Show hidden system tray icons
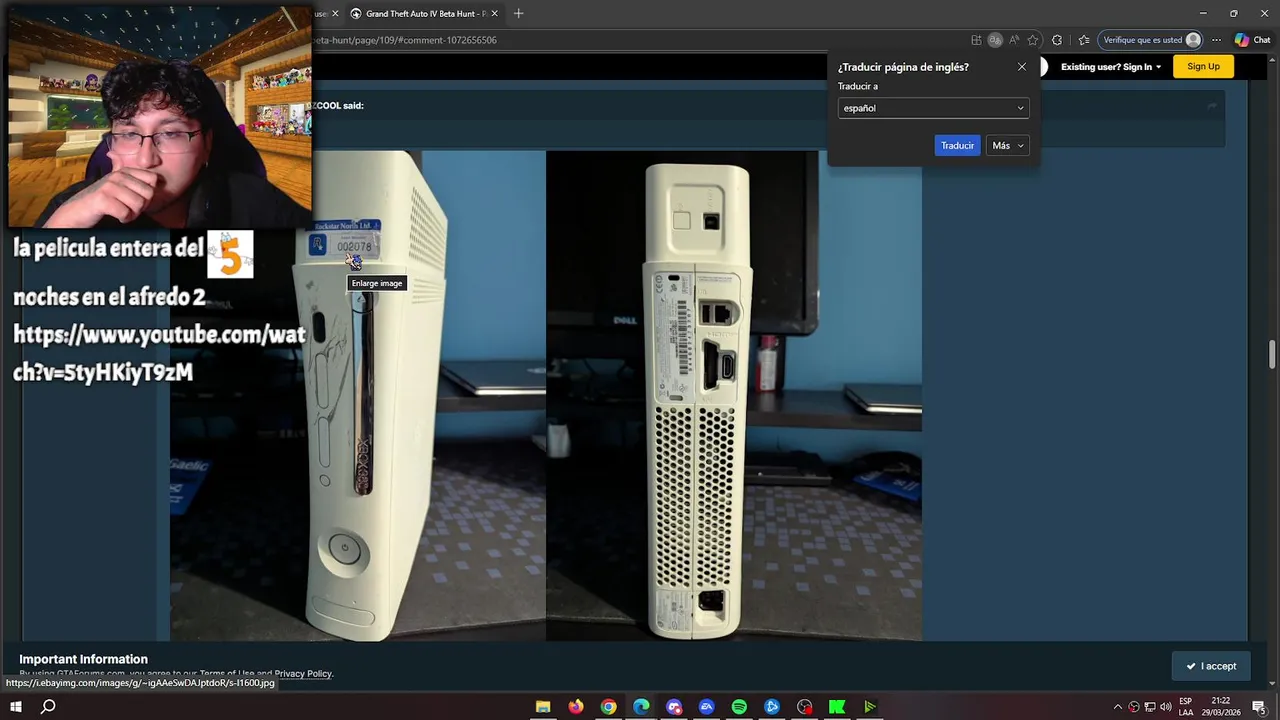 (1118, 707)
